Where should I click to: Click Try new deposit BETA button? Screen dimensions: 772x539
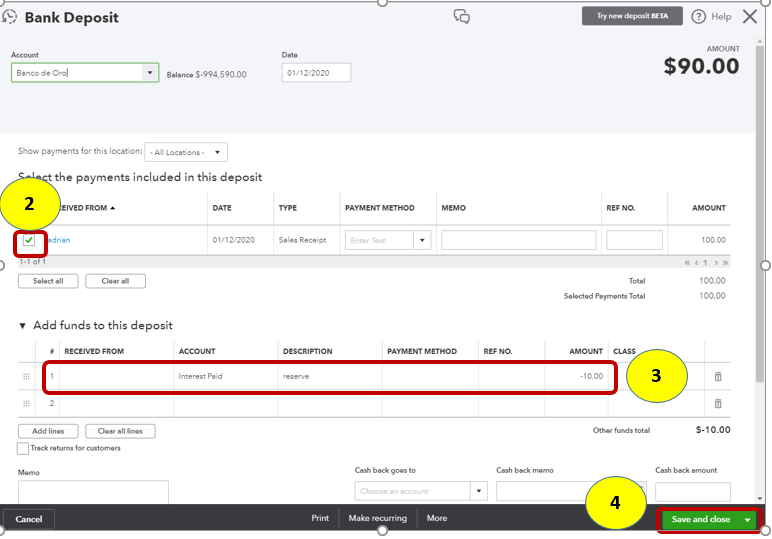coord(632,16)
